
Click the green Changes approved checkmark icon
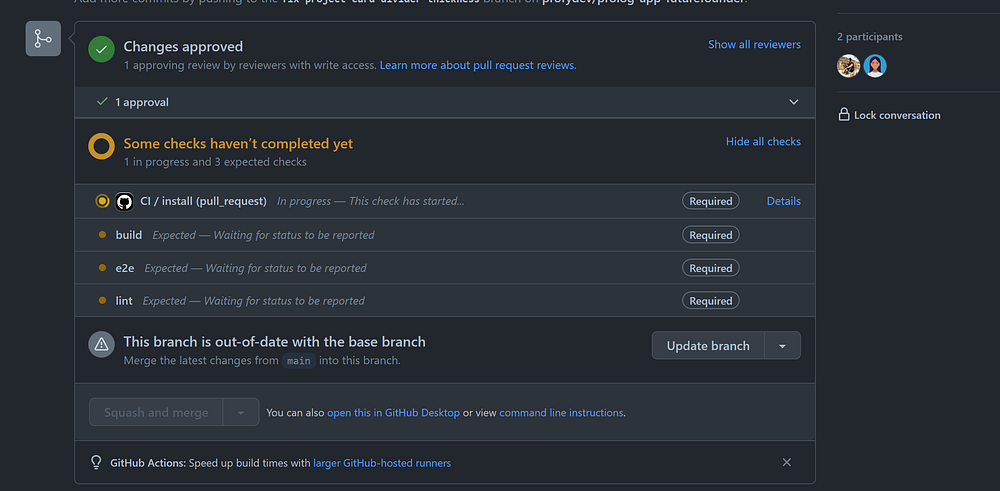(101, 49)
